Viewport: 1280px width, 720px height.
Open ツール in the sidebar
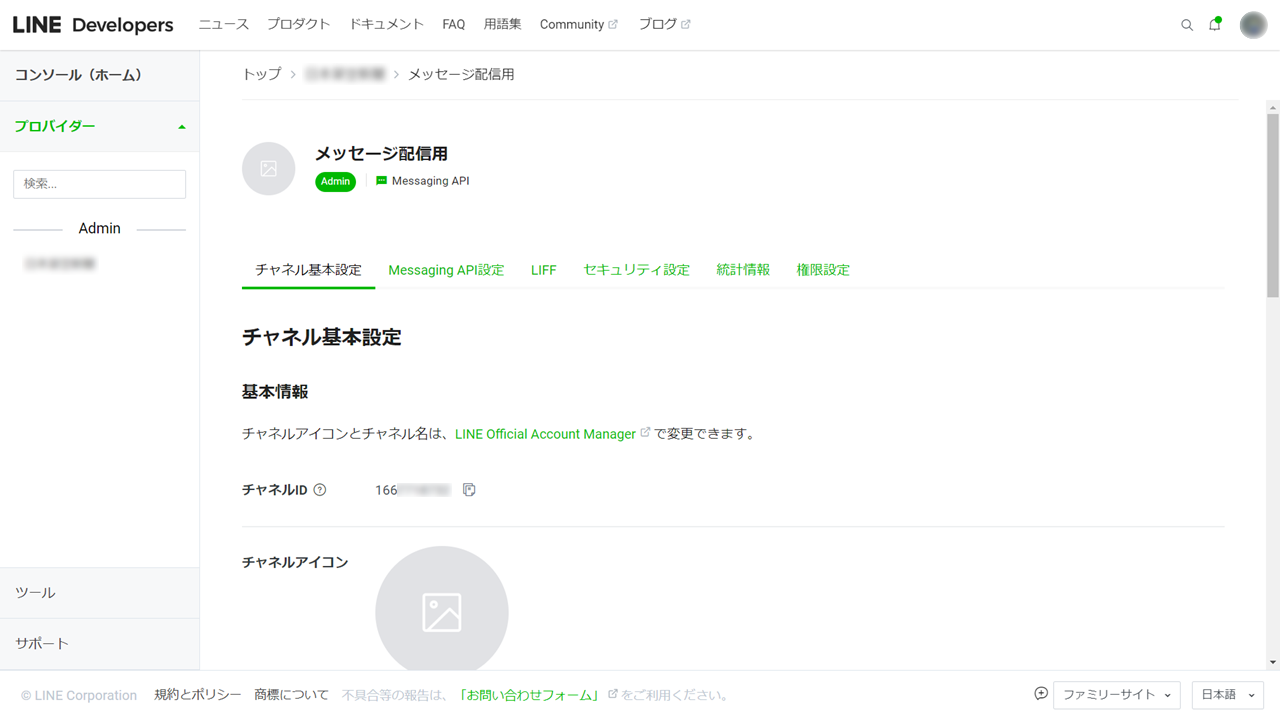click(100, 593)
